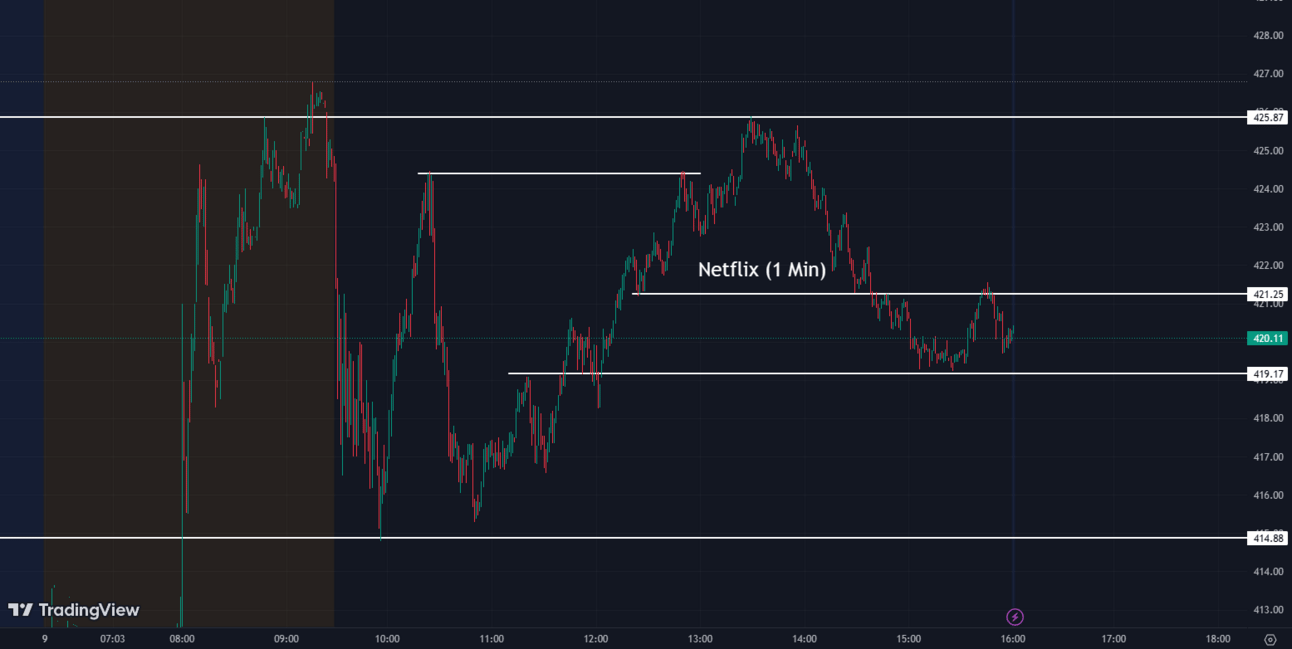The image size is (1292, 649).
Task: Click the 12:00 time axis label
Action: coord(596,639)
